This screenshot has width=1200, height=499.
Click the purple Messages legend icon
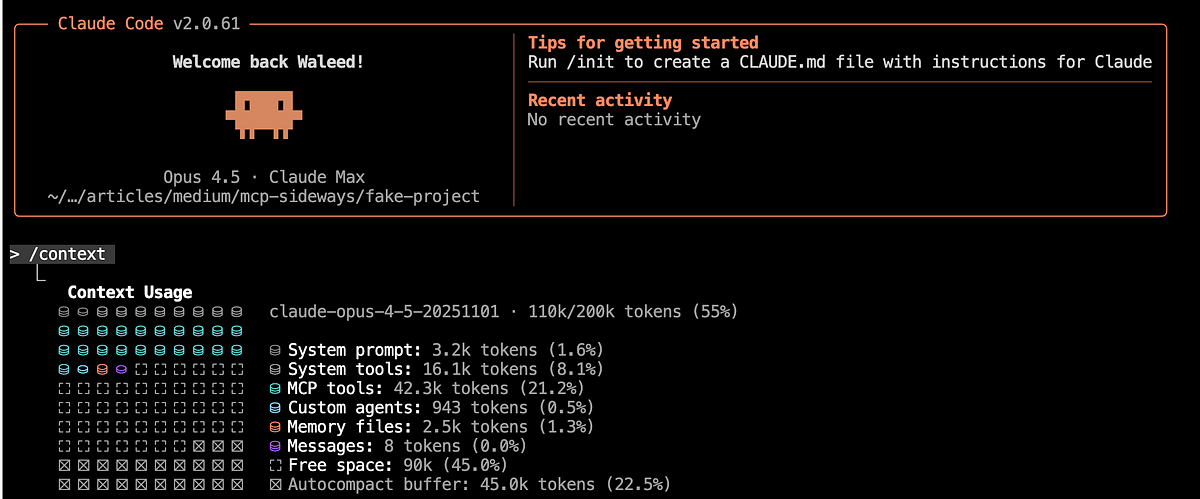click(276, 446)
